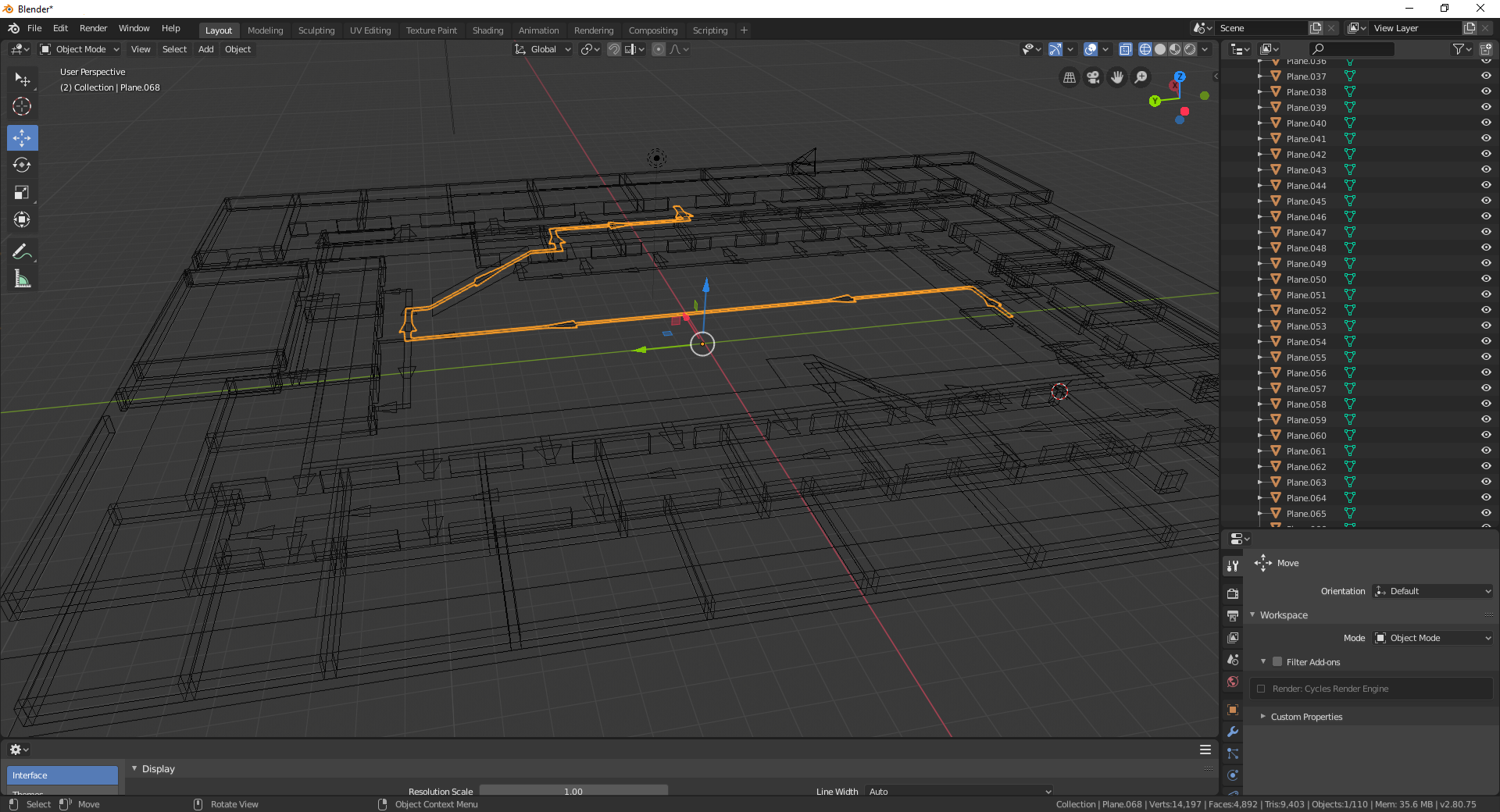Viewport: 1500px width, 812px height.
Task: Open the Orientation Default dropdown
Action: [1433, 591]
